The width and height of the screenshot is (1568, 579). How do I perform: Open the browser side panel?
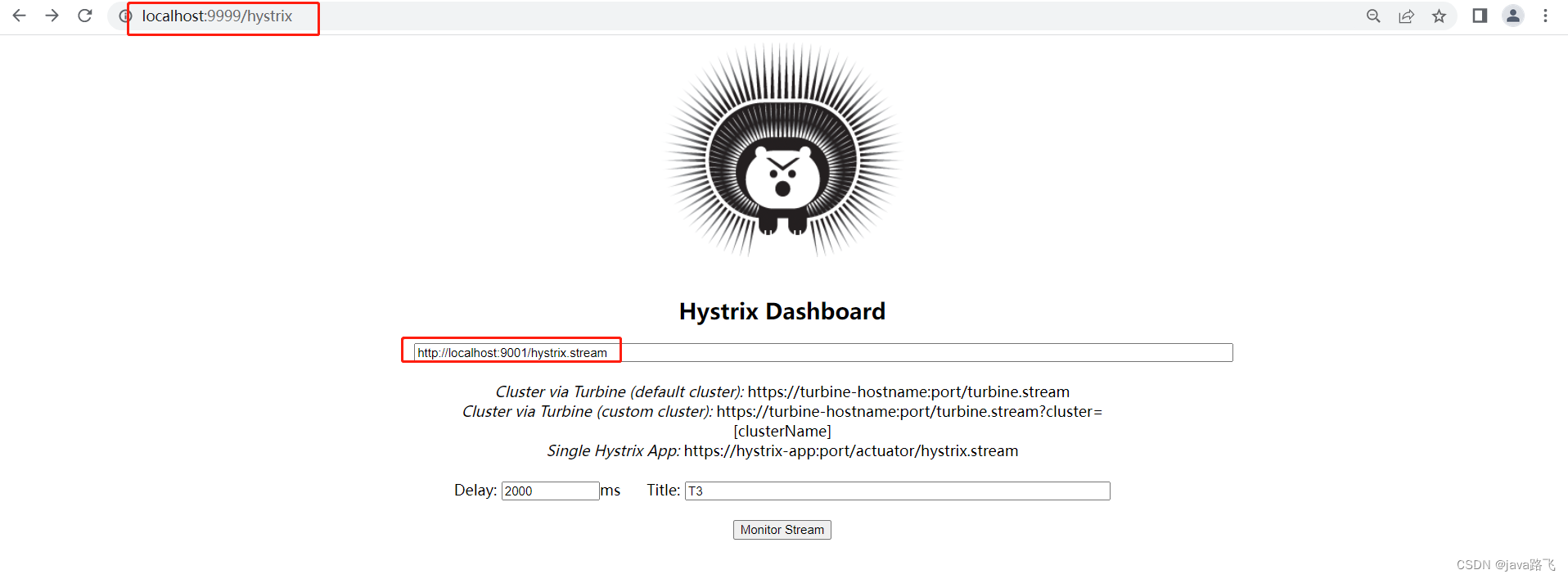tap(1480, 16)
